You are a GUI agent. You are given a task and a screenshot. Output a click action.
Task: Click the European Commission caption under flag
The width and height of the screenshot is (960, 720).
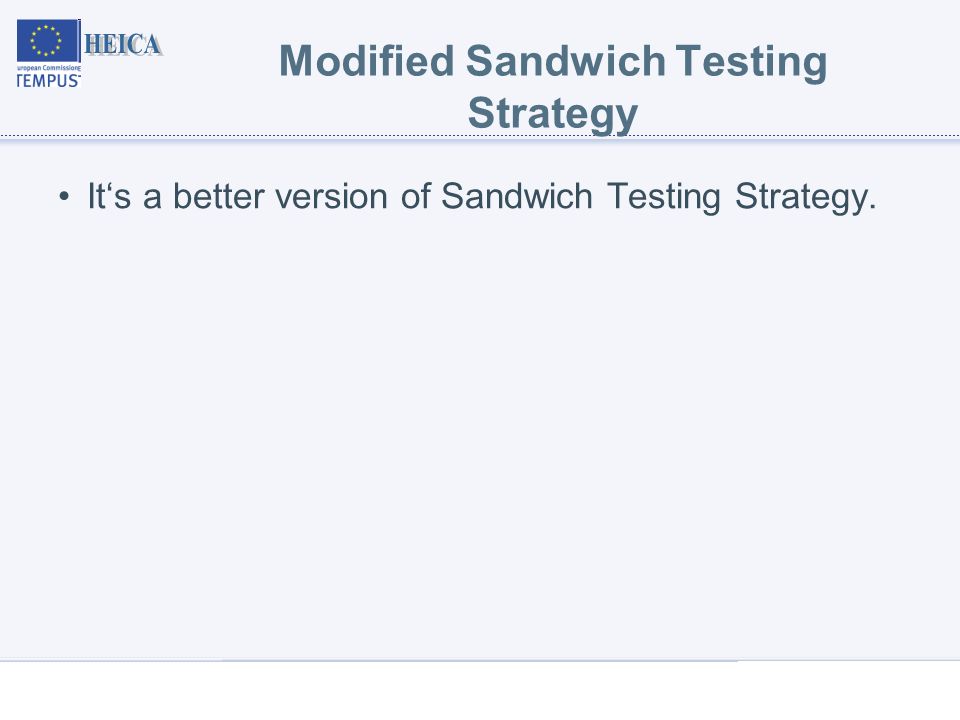click(x=48, y=67)
